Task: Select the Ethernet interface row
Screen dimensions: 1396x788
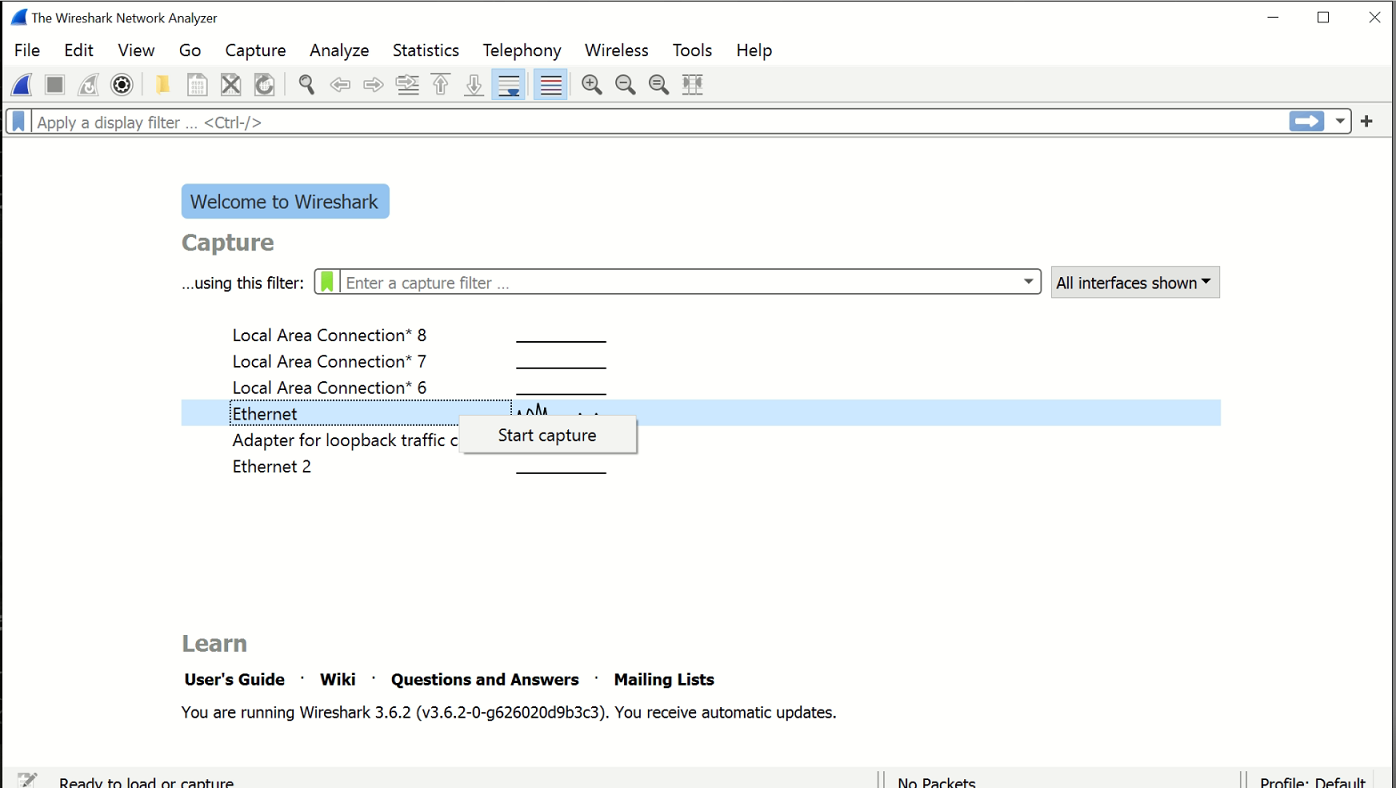Action: click(x=701, y=413)
